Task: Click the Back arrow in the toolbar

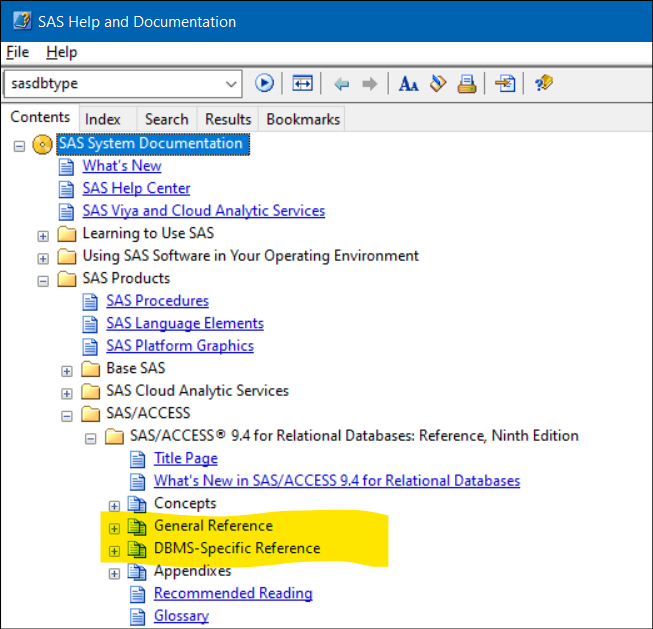Action: [x=342, y=83]
